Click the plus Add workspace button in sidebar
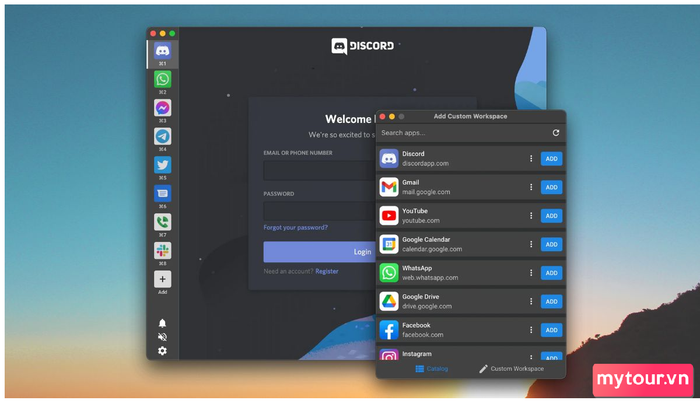The height and width of the screenshot is (405, 700). (x=162, y=280)
